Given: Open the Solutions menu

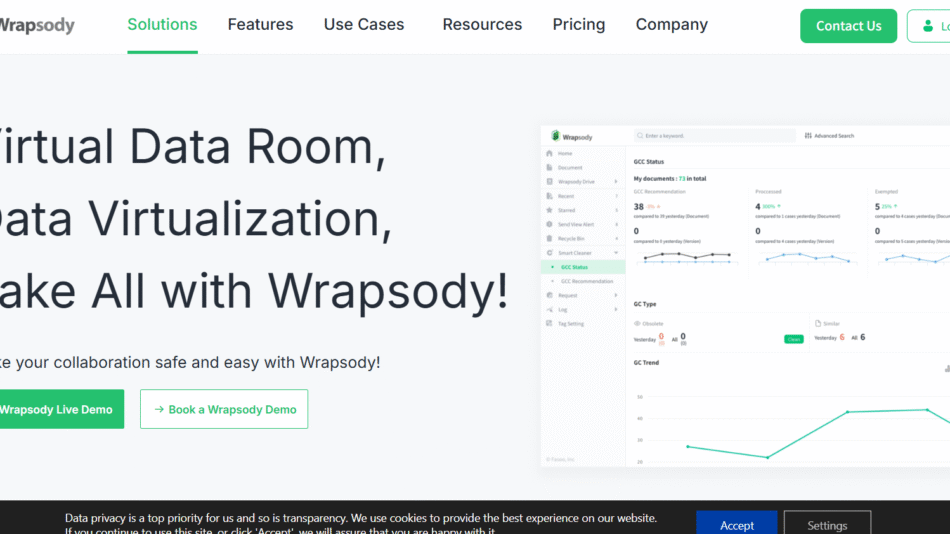Looking at the screenshot, I should [x=162, y=25].
